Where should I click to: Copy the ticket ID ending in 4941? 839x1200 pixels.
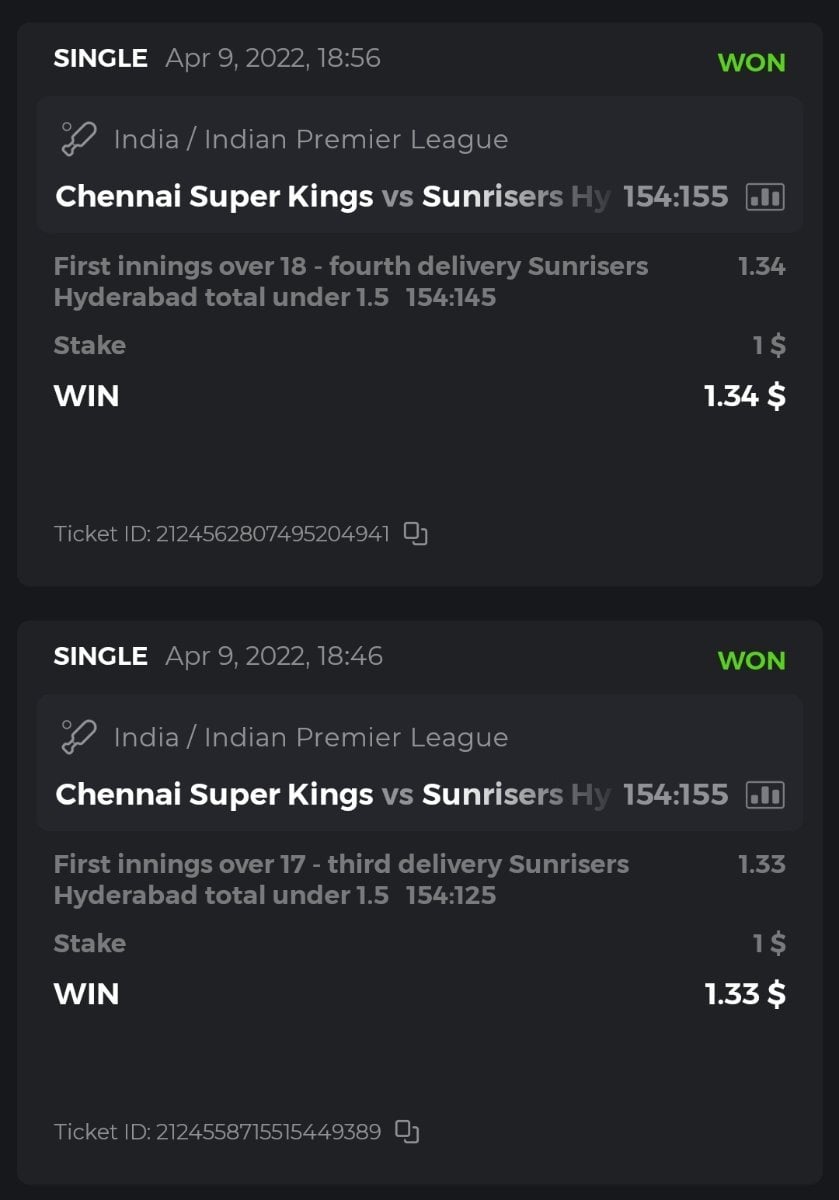pyautogui.click(x=415, y=534)
